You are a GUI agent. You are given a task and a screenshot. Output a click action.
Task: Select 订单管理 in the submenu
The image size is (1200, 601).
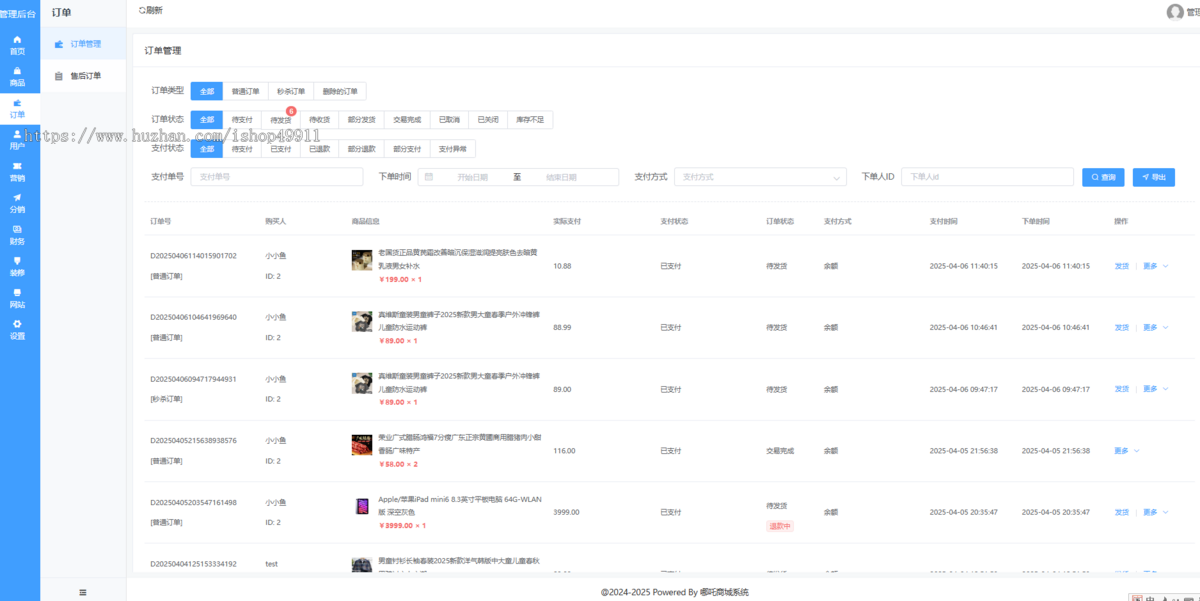(x=85, y=44)
